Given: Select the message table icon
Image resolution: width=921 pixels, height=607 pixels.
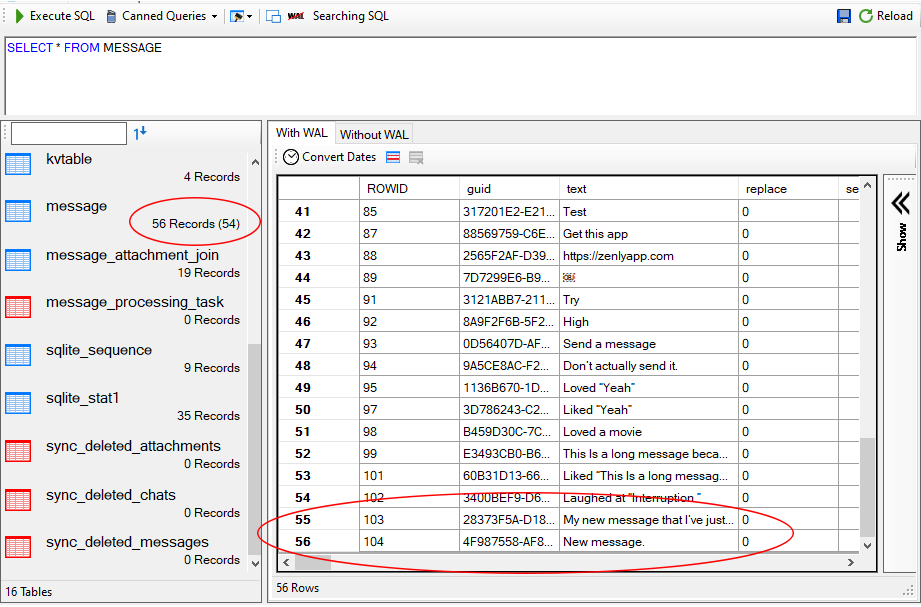Looking at the screenshot, I should [18, 211].
